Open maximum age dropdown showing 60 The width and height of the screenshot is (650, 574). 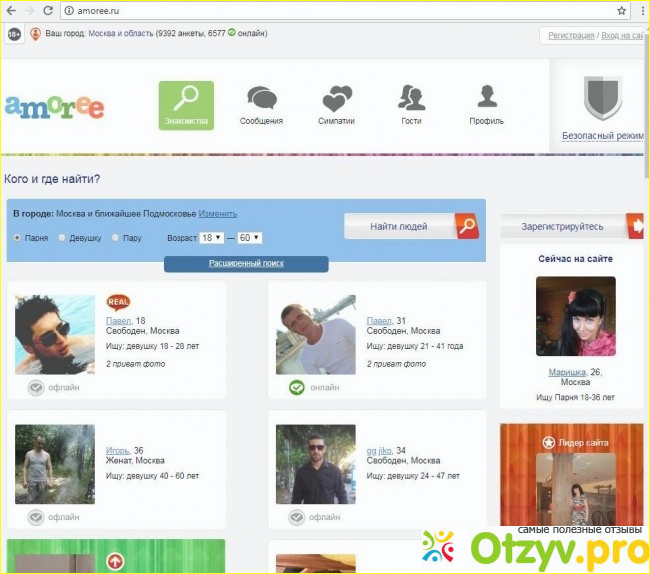(250, 238)
